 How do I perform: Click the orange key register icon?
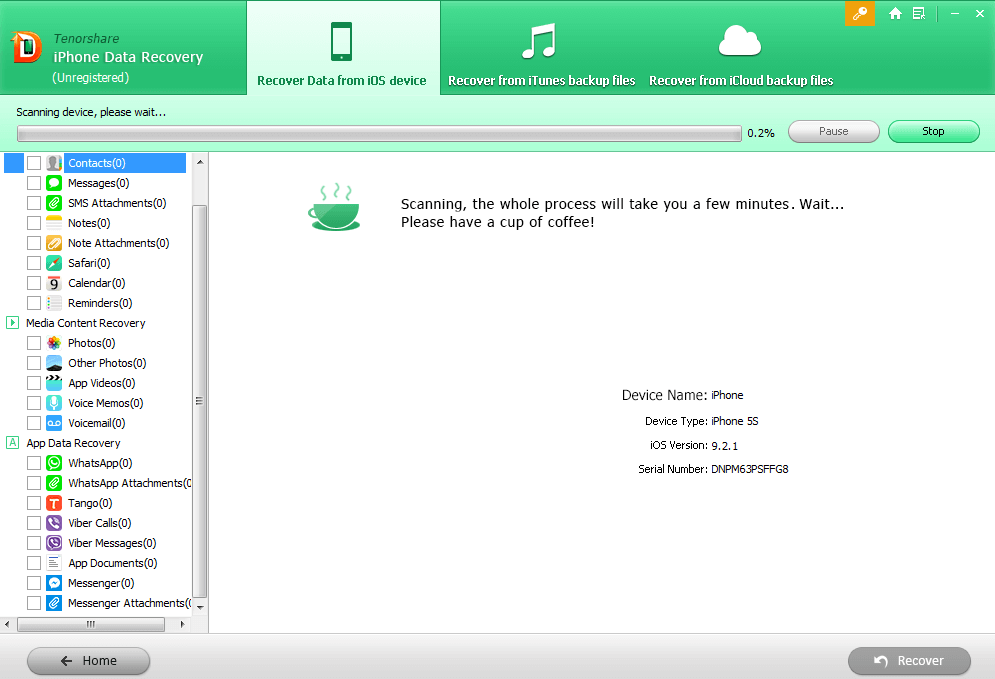[859, 13]
